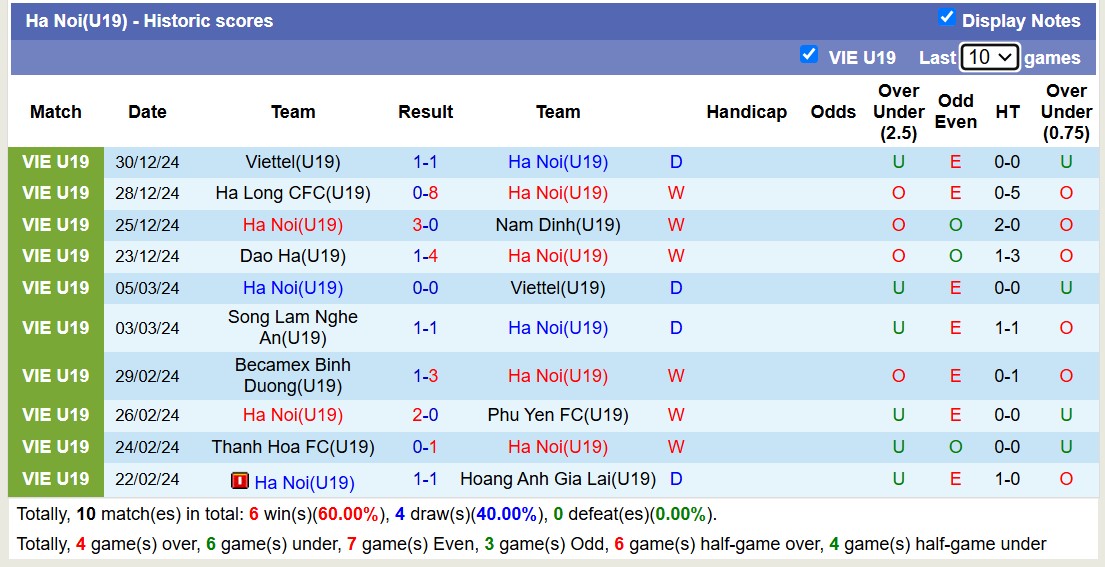Toggle the Display Notes checkbox
The height and width of the screenshot is (567, 1105).
[x=946, y=18]
